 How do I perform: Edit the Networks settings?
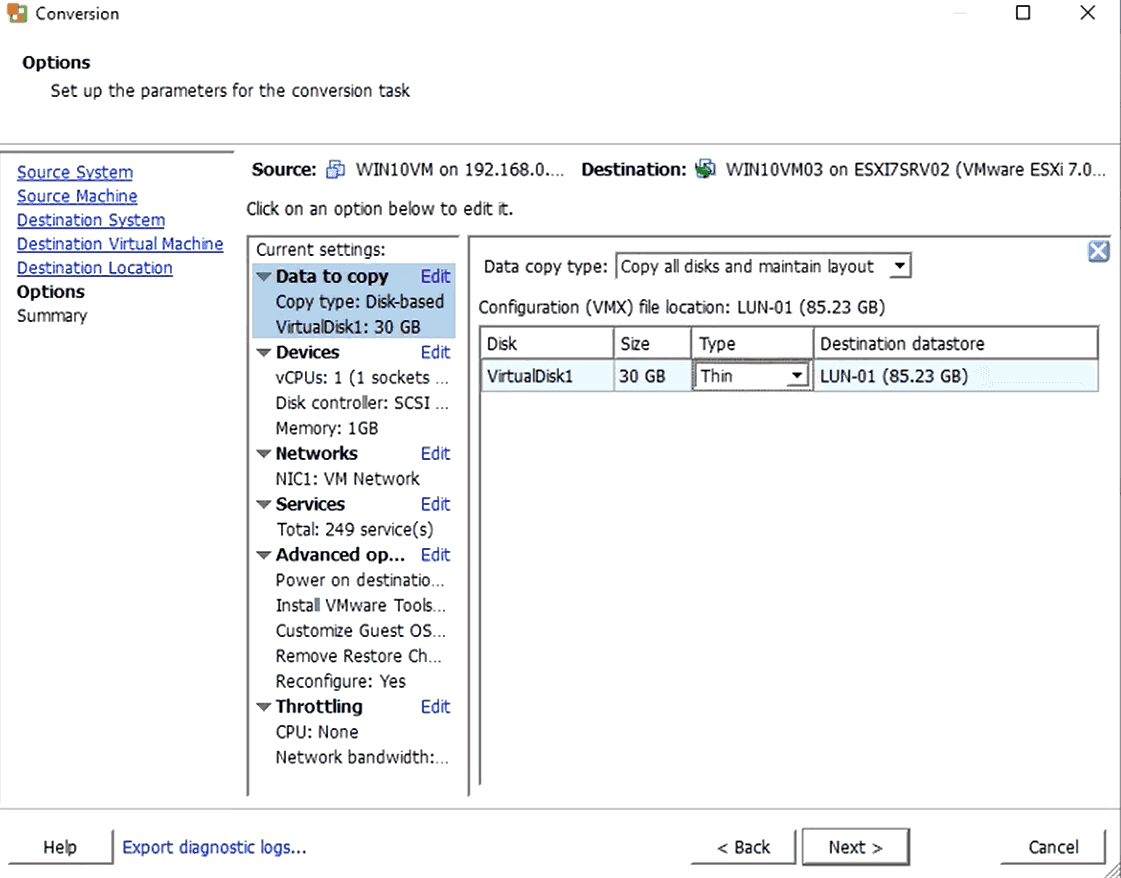coord(435,454)
